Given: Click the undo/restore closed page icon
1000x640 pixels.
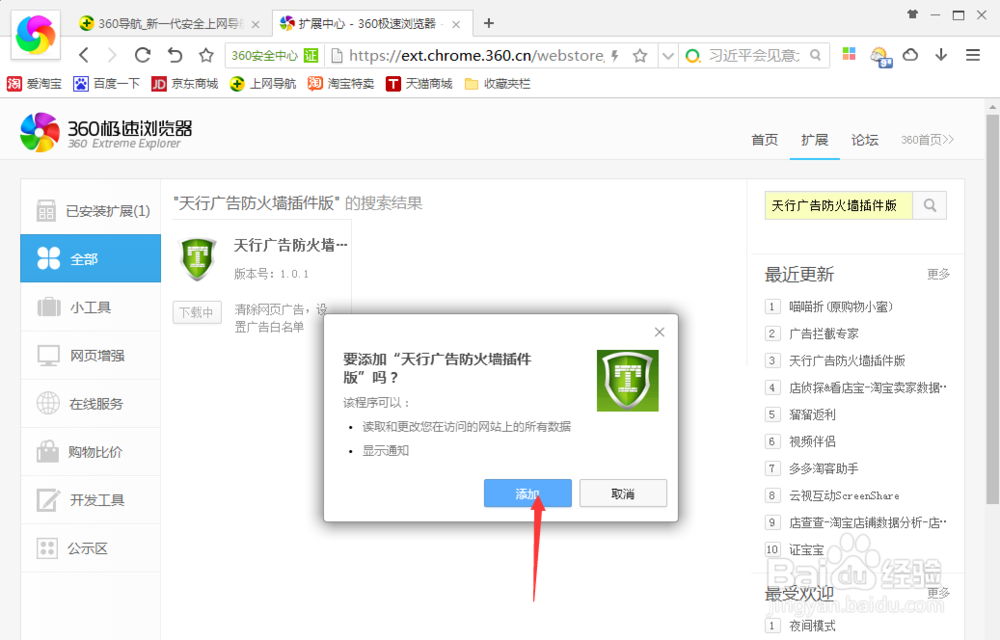Looking at the screenshot, I should [175, 55].
